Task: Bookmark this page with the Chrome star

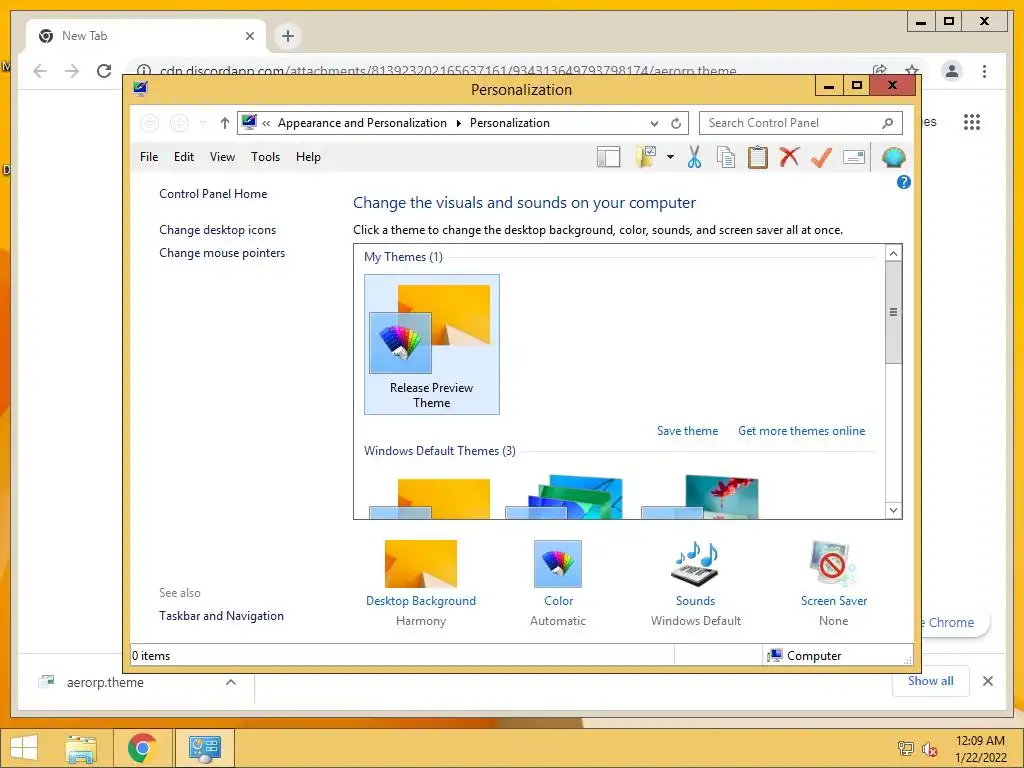Action: click(912, 70)
